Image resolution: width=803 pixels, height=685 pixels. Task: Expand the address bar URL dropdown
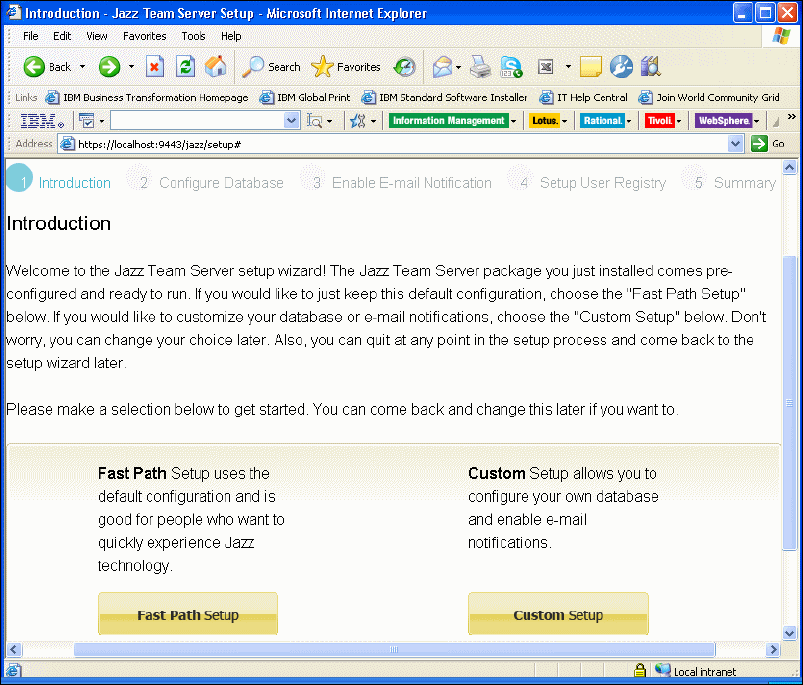(735, 144)
